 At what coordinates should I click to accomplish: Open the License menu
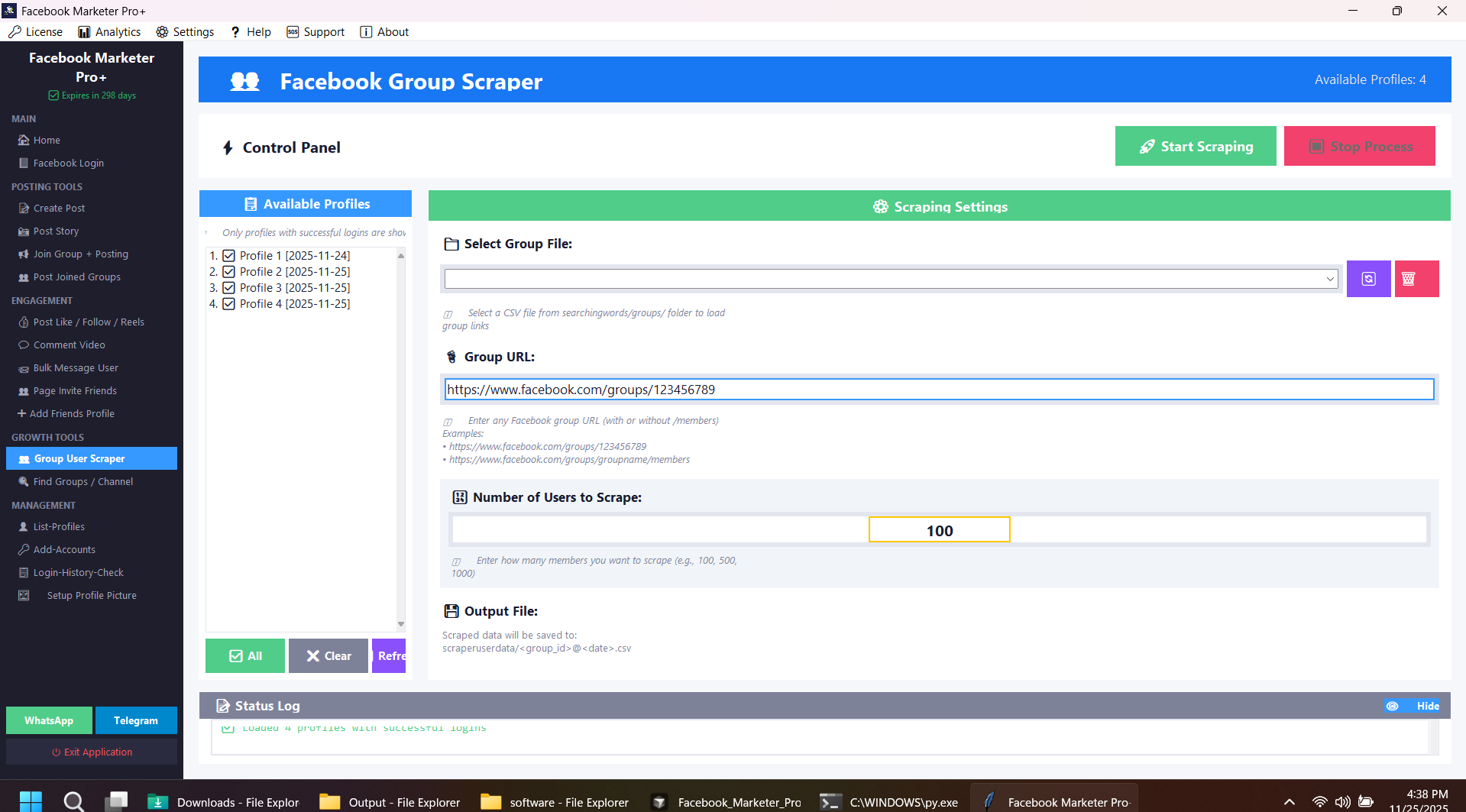[35, 31]
